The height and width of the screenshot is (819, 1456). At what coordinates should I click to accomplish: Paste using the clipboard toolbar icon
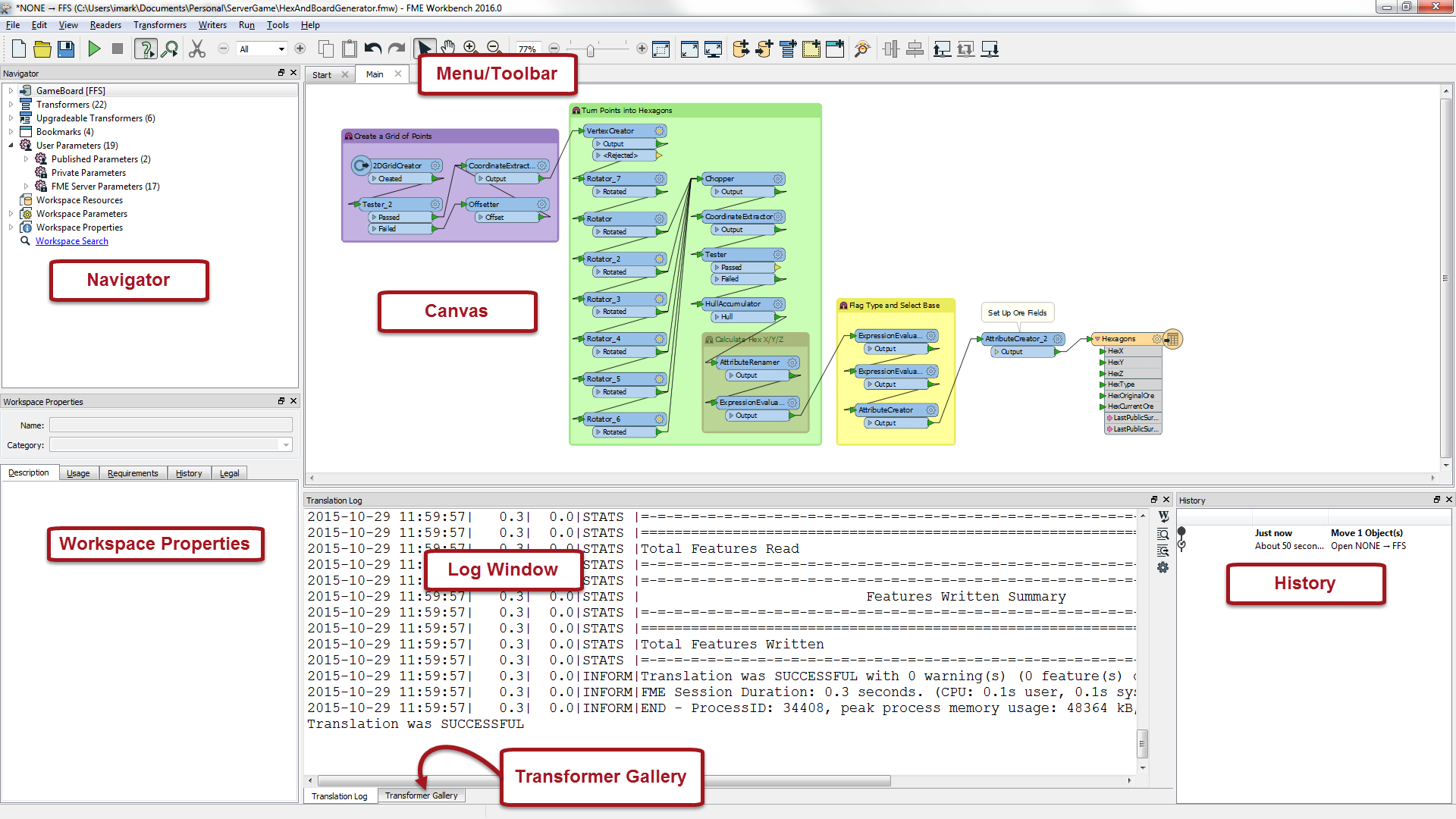350,49
